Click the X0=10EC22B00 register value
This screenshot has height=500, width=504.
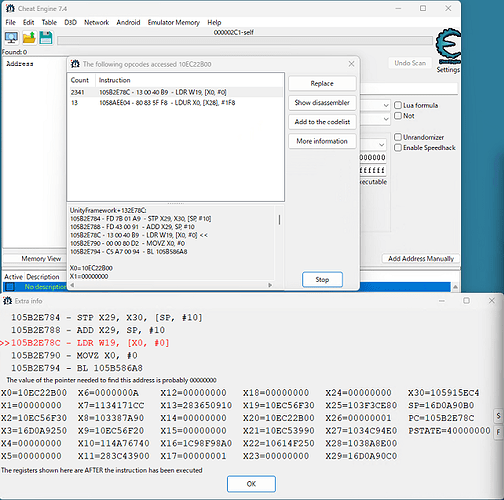pyautogui.click(x=34, y=393)
